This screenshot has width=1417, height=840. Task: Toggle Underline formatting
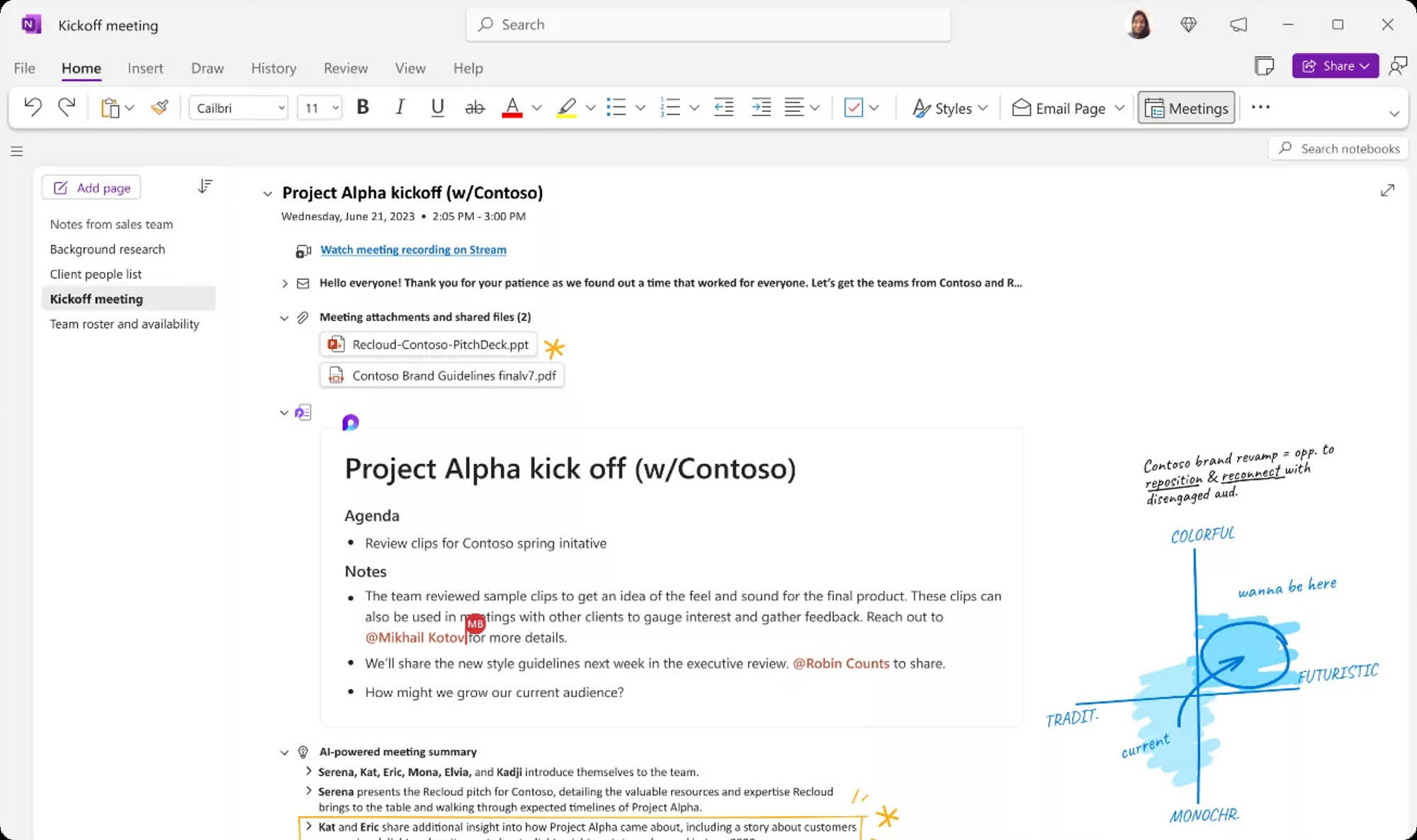pyautogui.click(x=437, y=108)
